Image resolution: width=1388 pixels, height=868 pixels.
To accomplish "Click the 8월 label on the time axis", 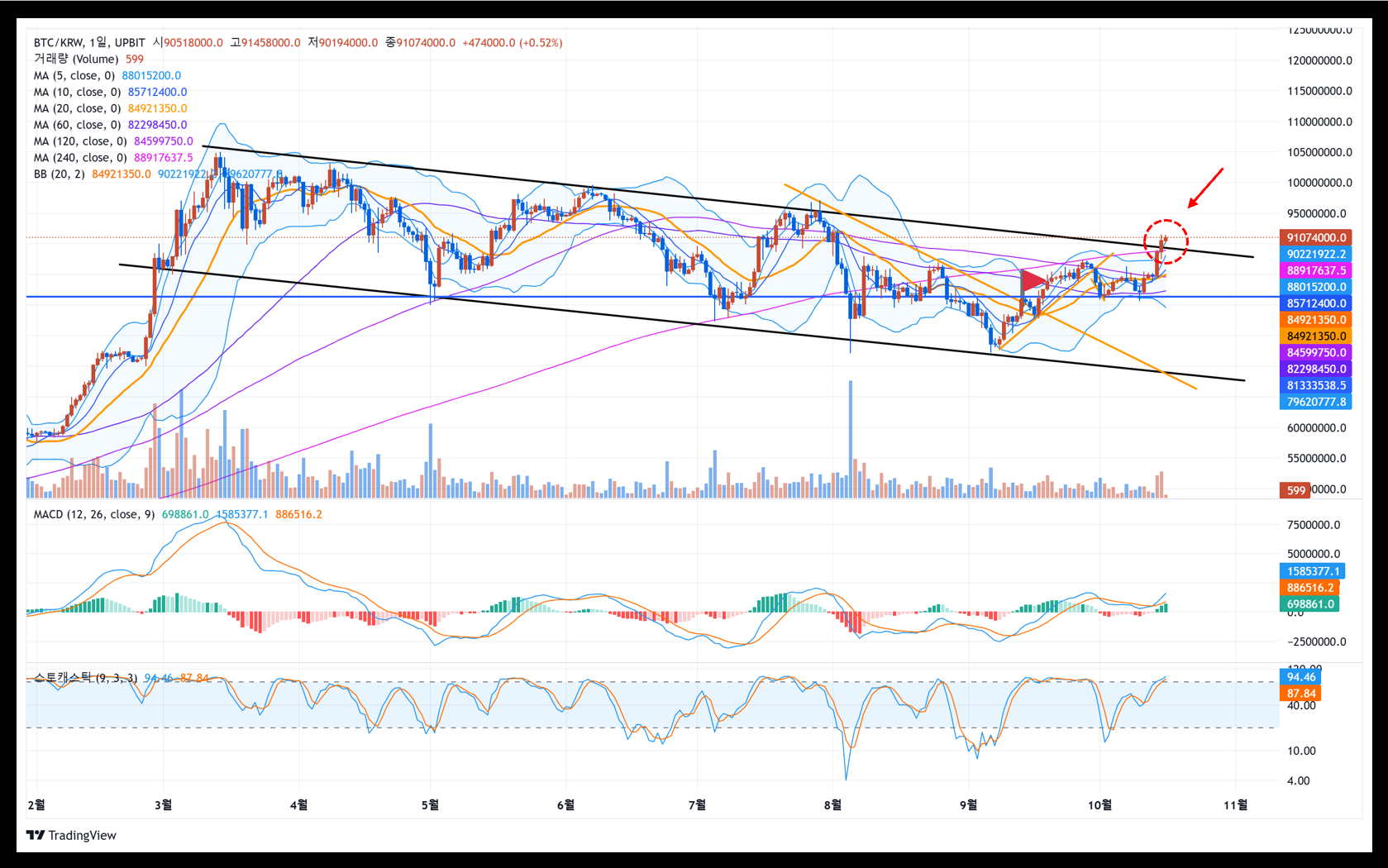I will click(x=832, y=804).
